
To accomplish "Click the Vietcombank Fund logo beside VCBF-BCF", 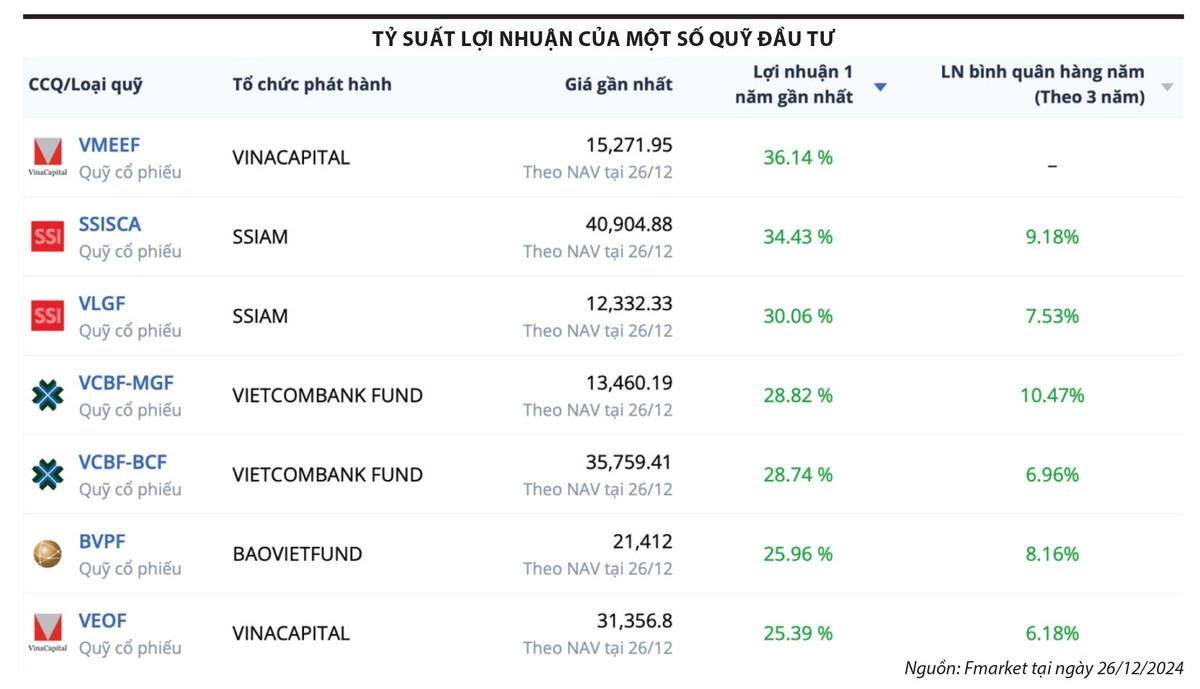I will coord(47,474).
